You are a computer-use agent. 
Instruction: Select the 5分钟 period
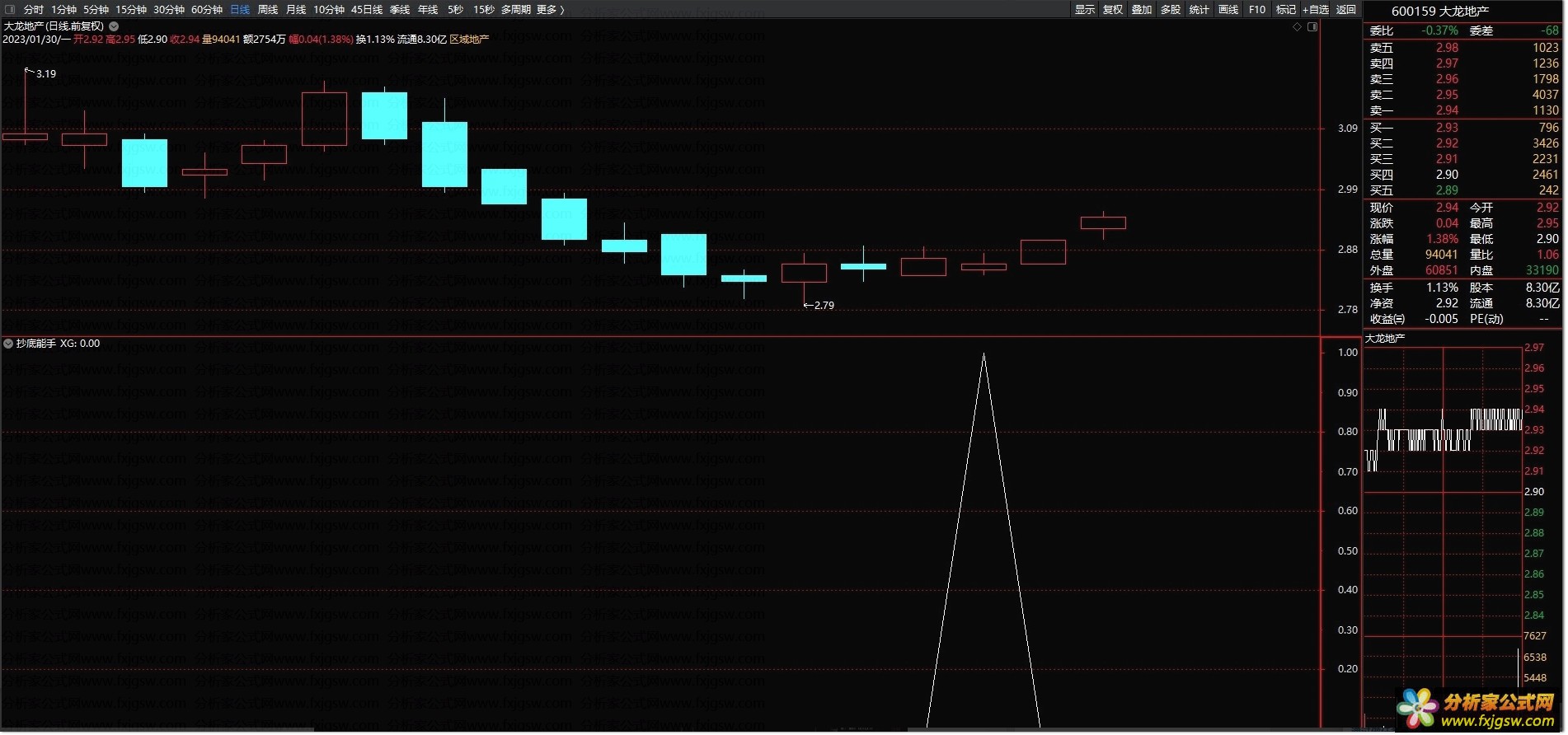coord(96,10)
